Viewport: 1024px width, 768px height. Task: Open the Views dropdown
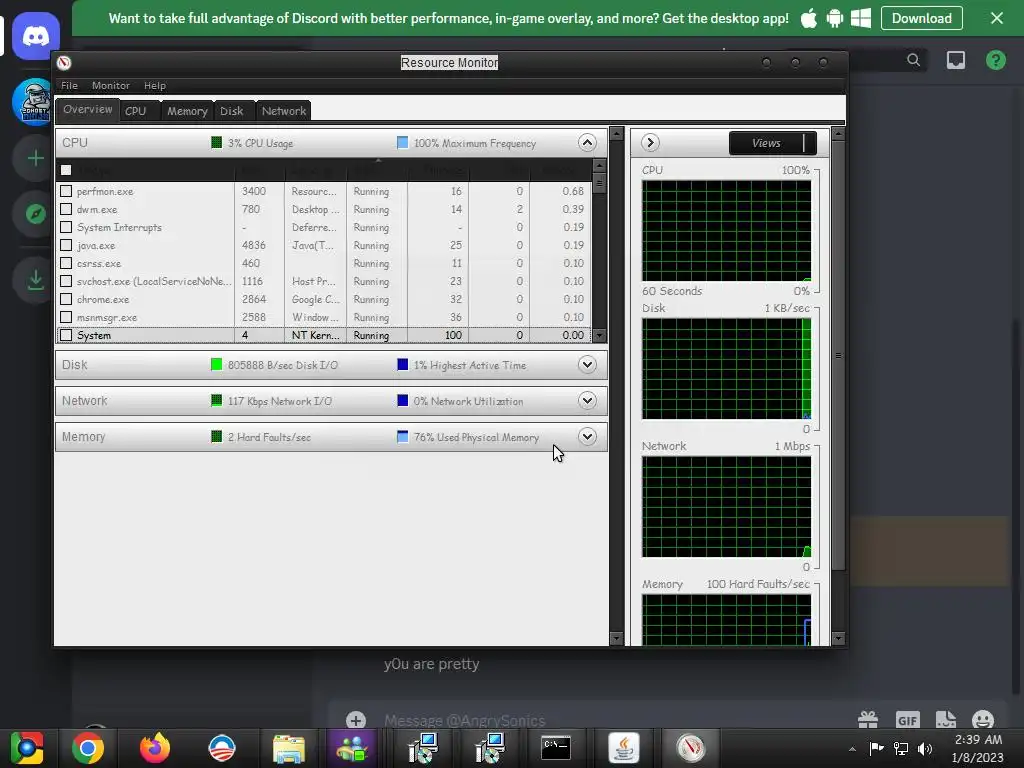coord(773,143)
